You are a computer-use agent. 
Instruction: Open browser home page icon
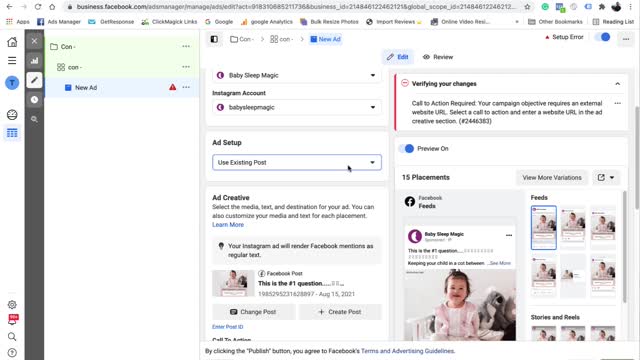pyautogui.click(x=52, y=7)
